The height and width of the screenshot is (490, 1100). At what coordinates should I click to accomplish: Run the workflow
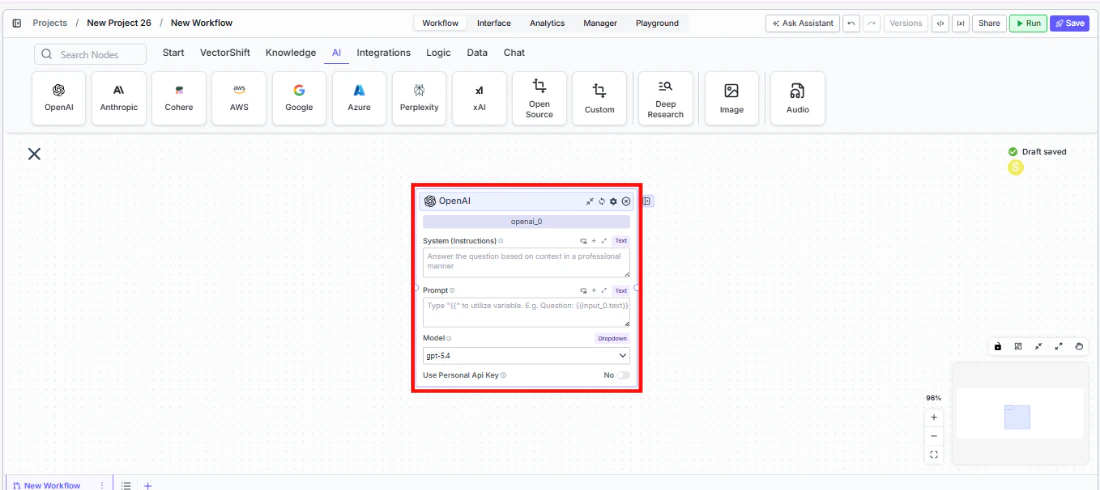tap(1028, 23)
